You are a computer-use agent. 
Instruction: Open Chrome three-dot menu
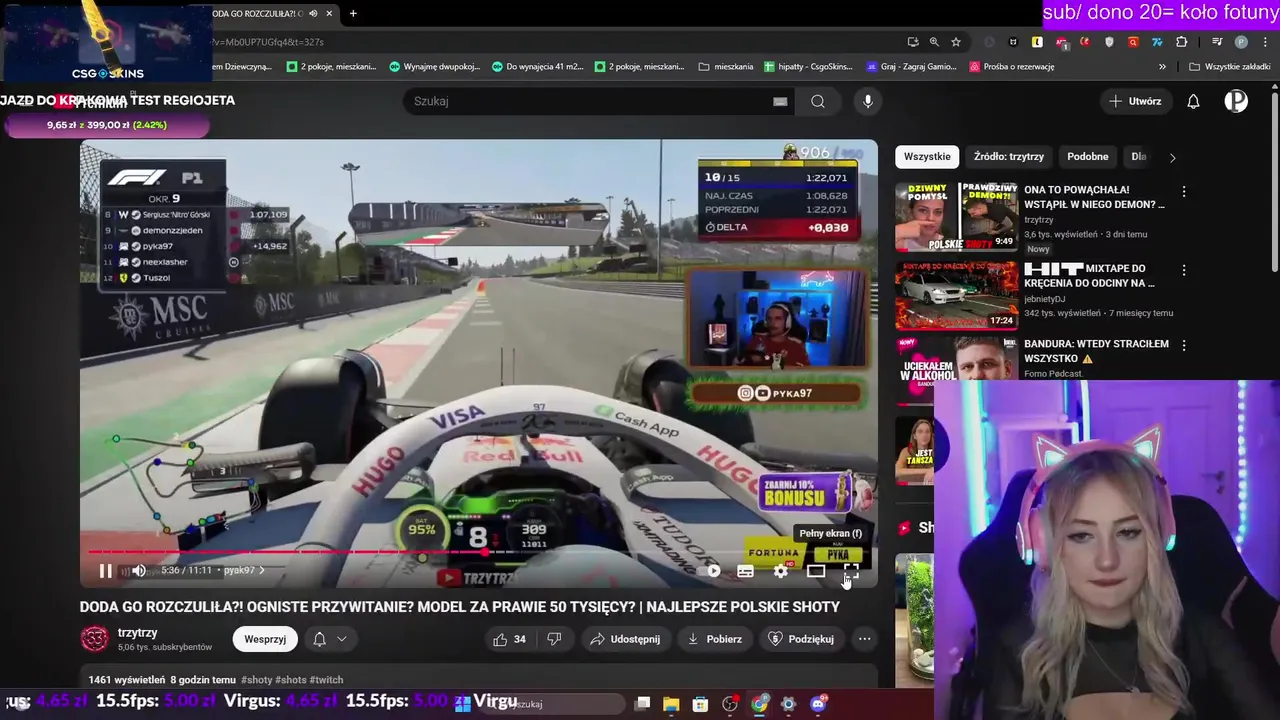pyautogui.click(x=1265, y=42)
